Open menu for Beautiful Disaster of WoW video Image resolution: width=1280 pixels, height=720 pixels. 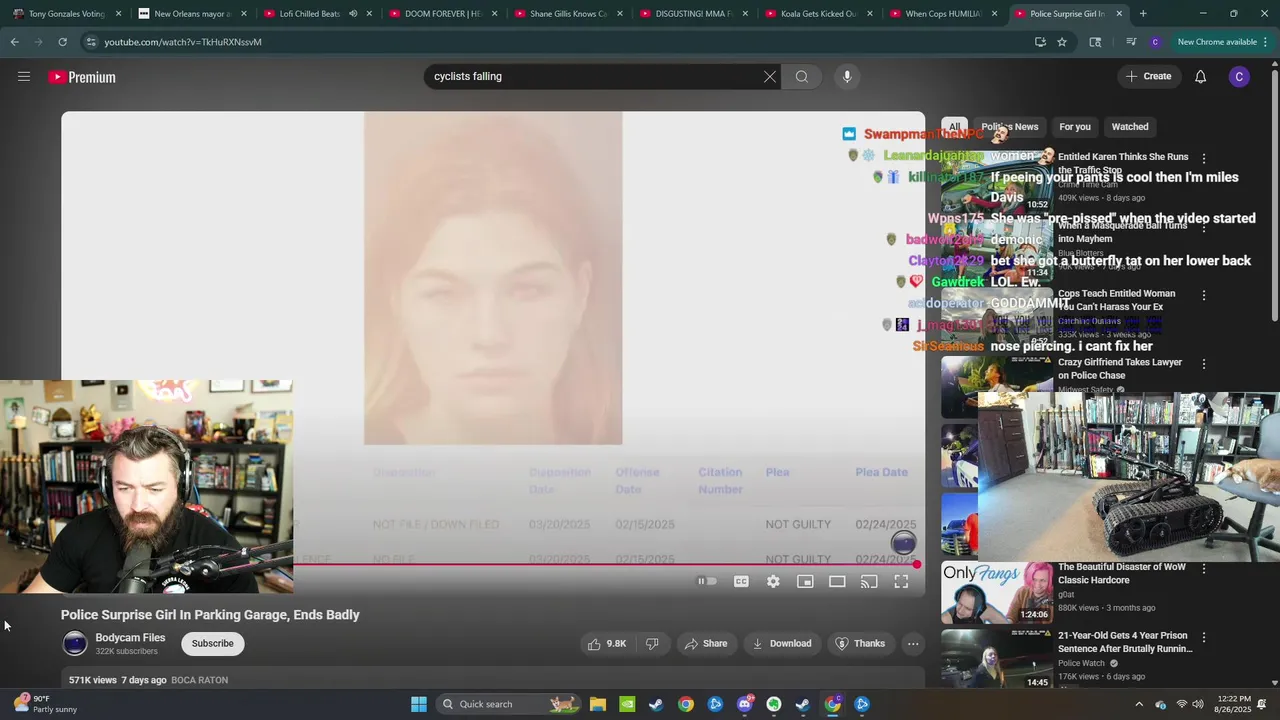[1204, 569]
